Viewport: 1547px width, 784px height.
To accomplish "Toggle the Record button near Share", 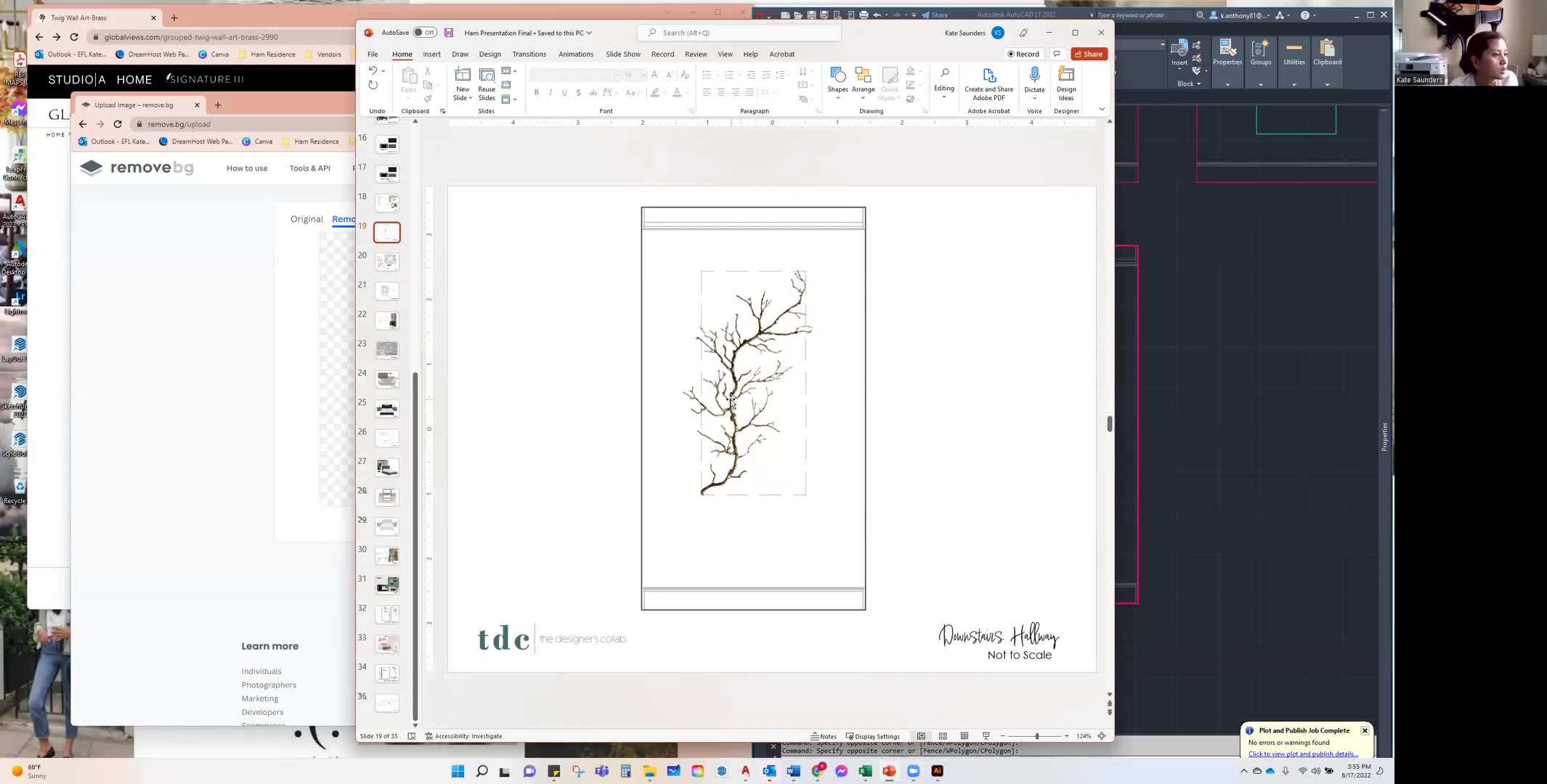I will [x=1023, y=54].
